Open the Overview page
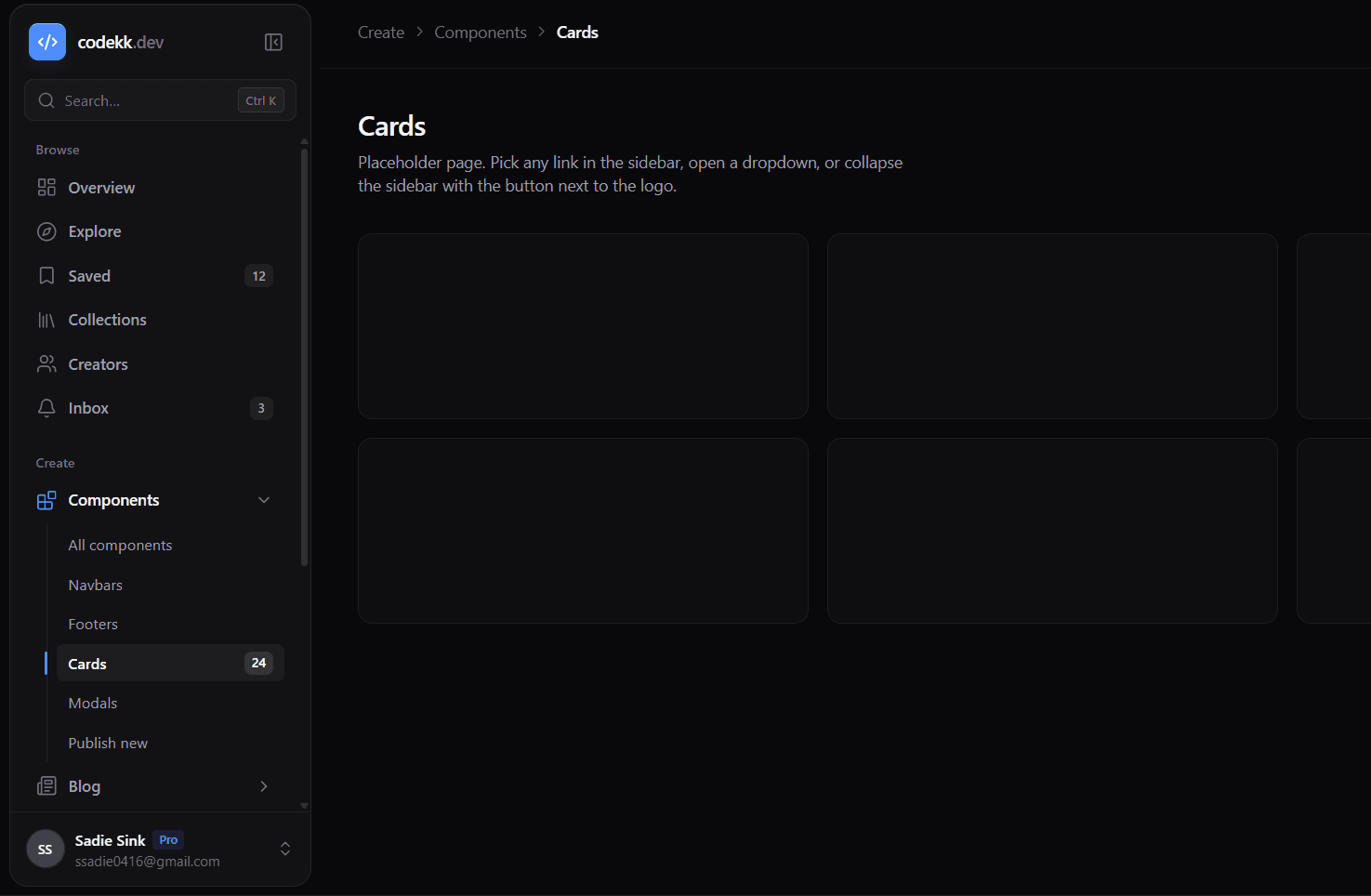This screenshot has height=896, width=1371. pos(154,188)
